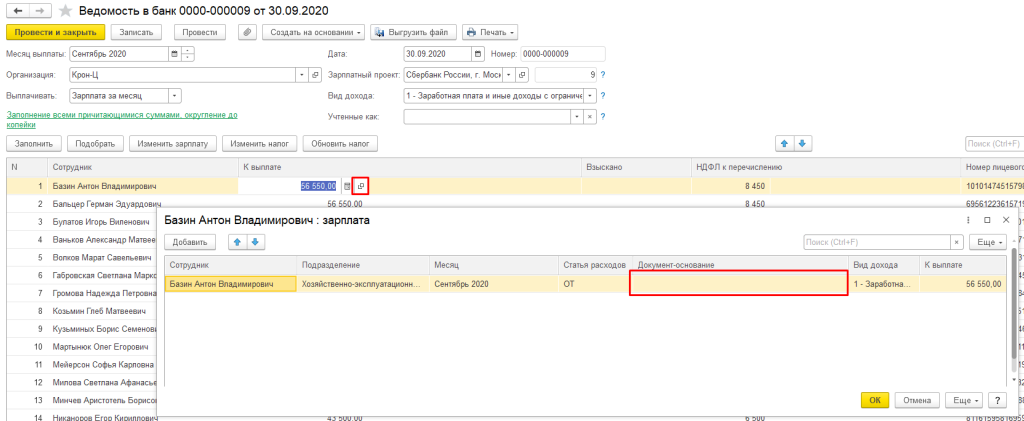1024x421 pixels.
Task: Open the calendar picker for Дата field
Action: [479, 54]
